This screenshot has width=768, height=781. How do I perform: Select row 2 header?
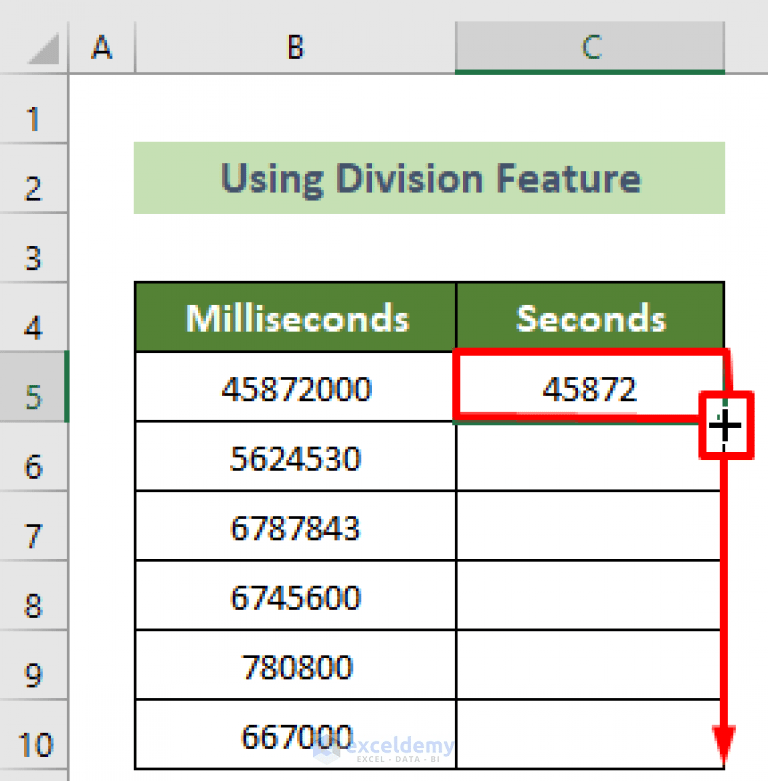[x=33, y=179]
